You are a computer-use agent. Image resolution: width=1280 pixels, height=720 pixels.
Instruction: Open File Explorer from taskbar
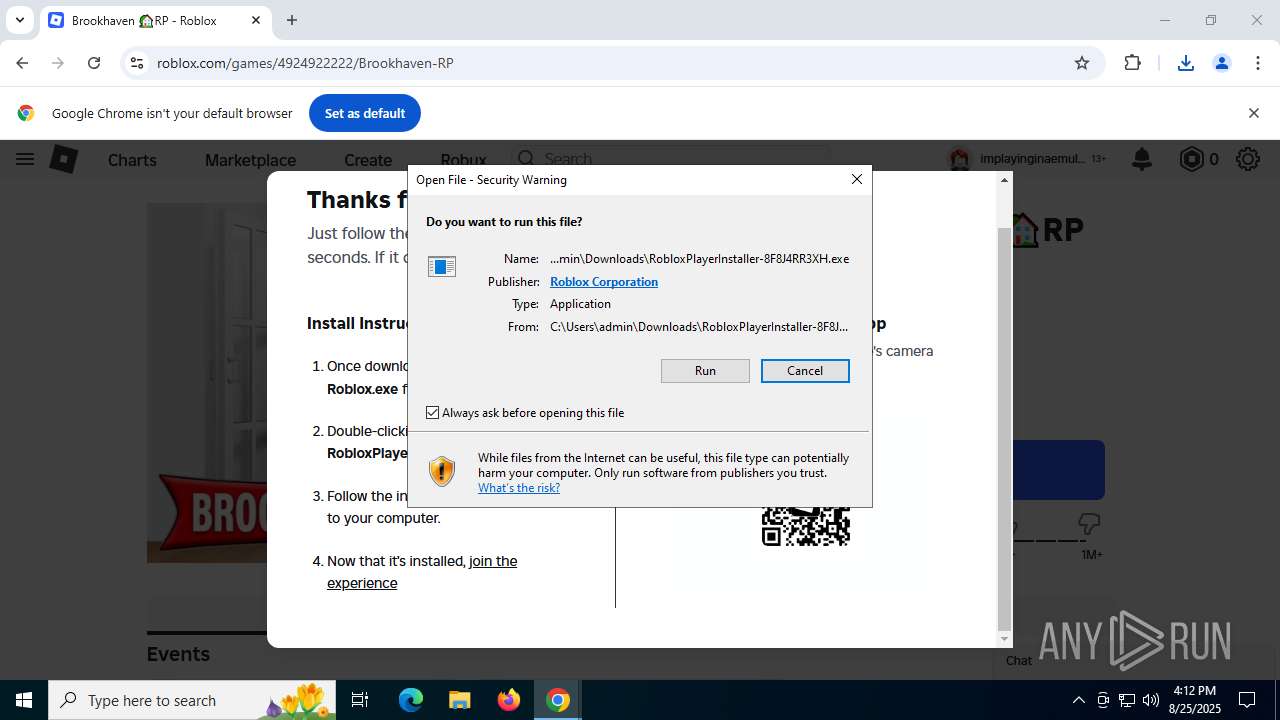459,700
